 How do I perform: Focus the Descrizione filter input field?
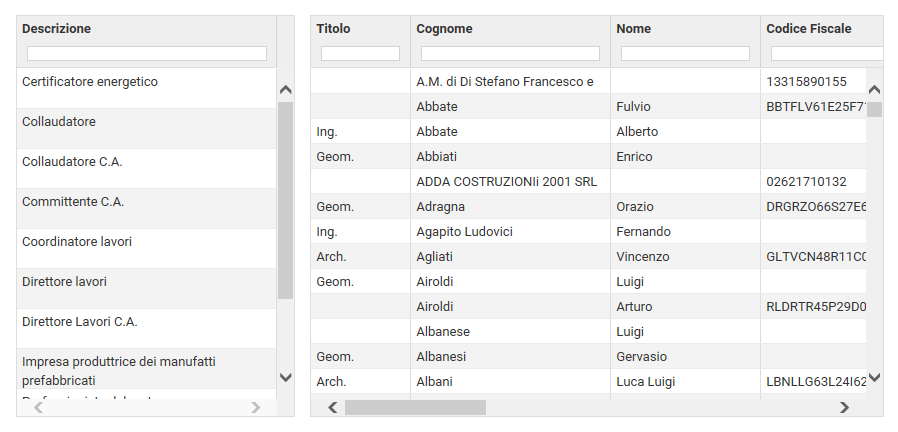(x=147, y=53)
